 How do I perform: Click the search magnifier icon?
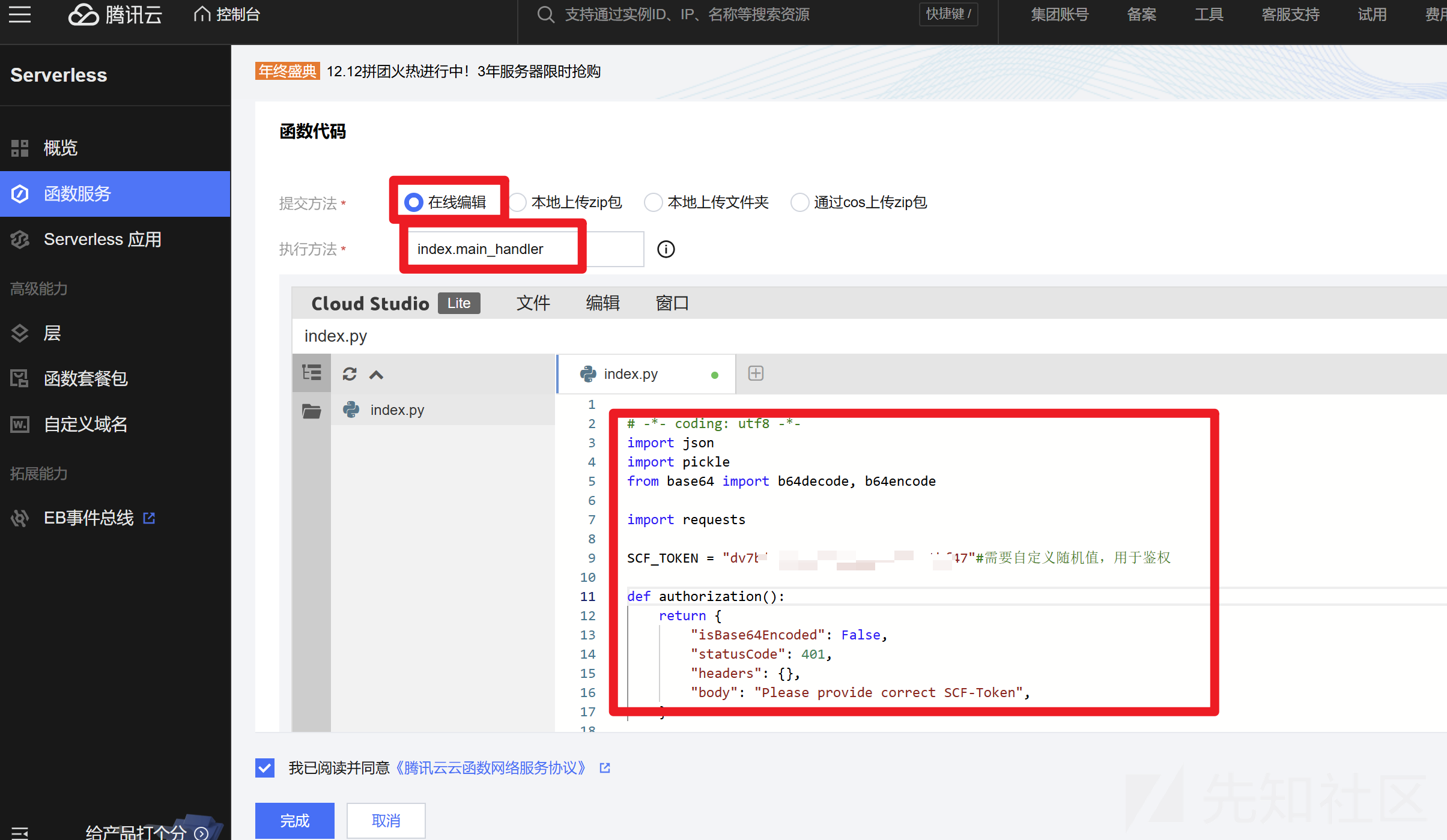tap(545, 14)
